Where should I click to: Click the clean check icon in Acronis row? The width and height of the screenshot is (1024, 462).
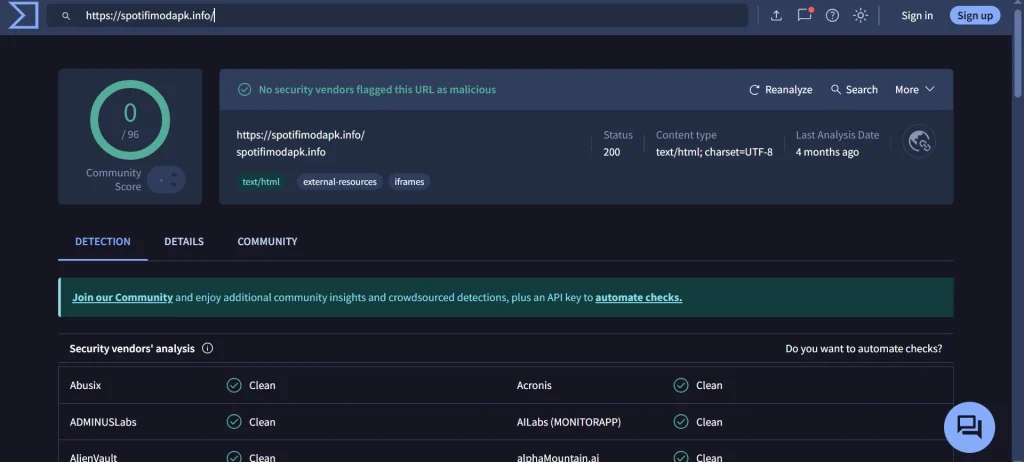(x=681, y=386)
